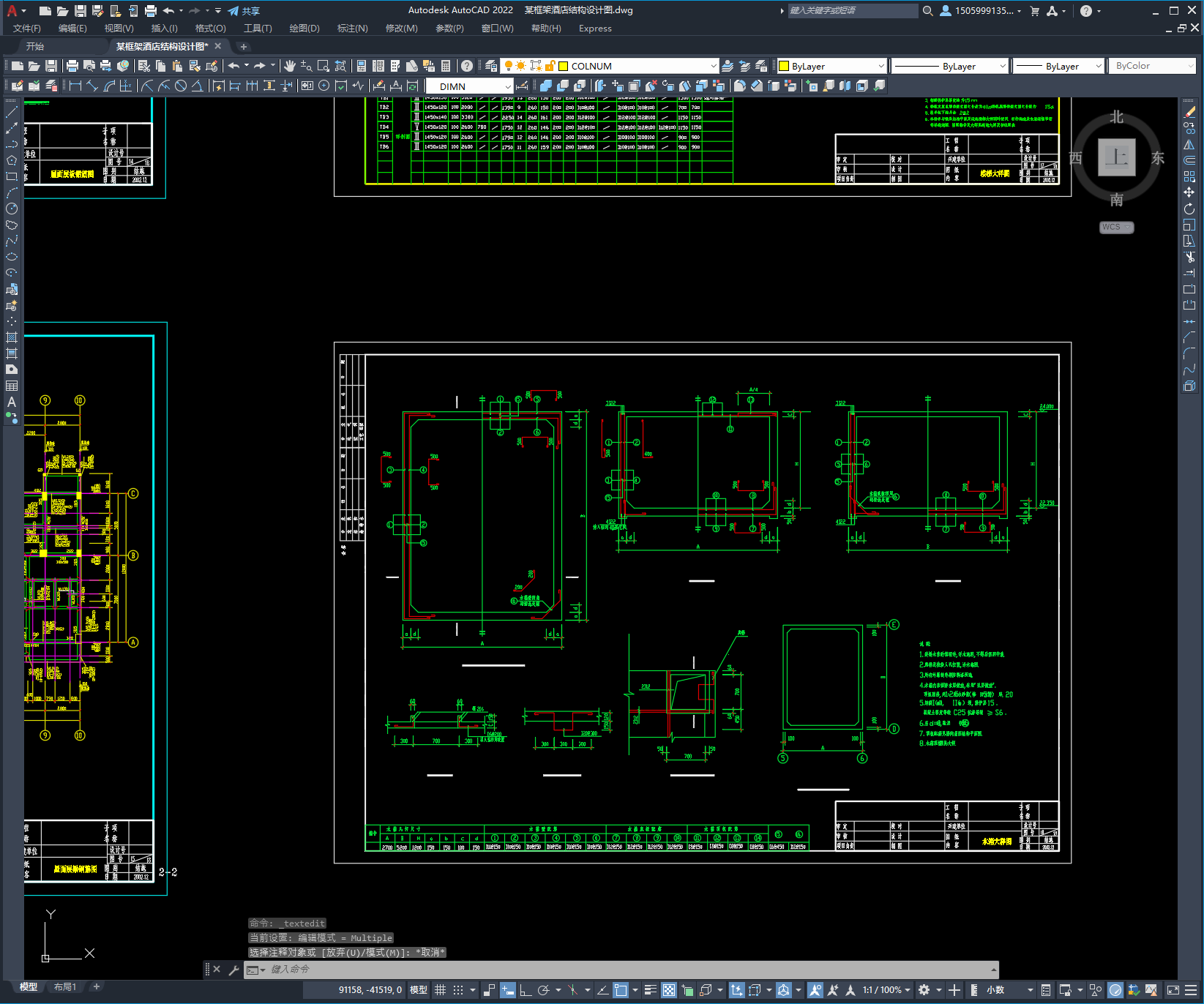
Task: Open the 标注(N) menu
Action: click(x=352, y=29)
